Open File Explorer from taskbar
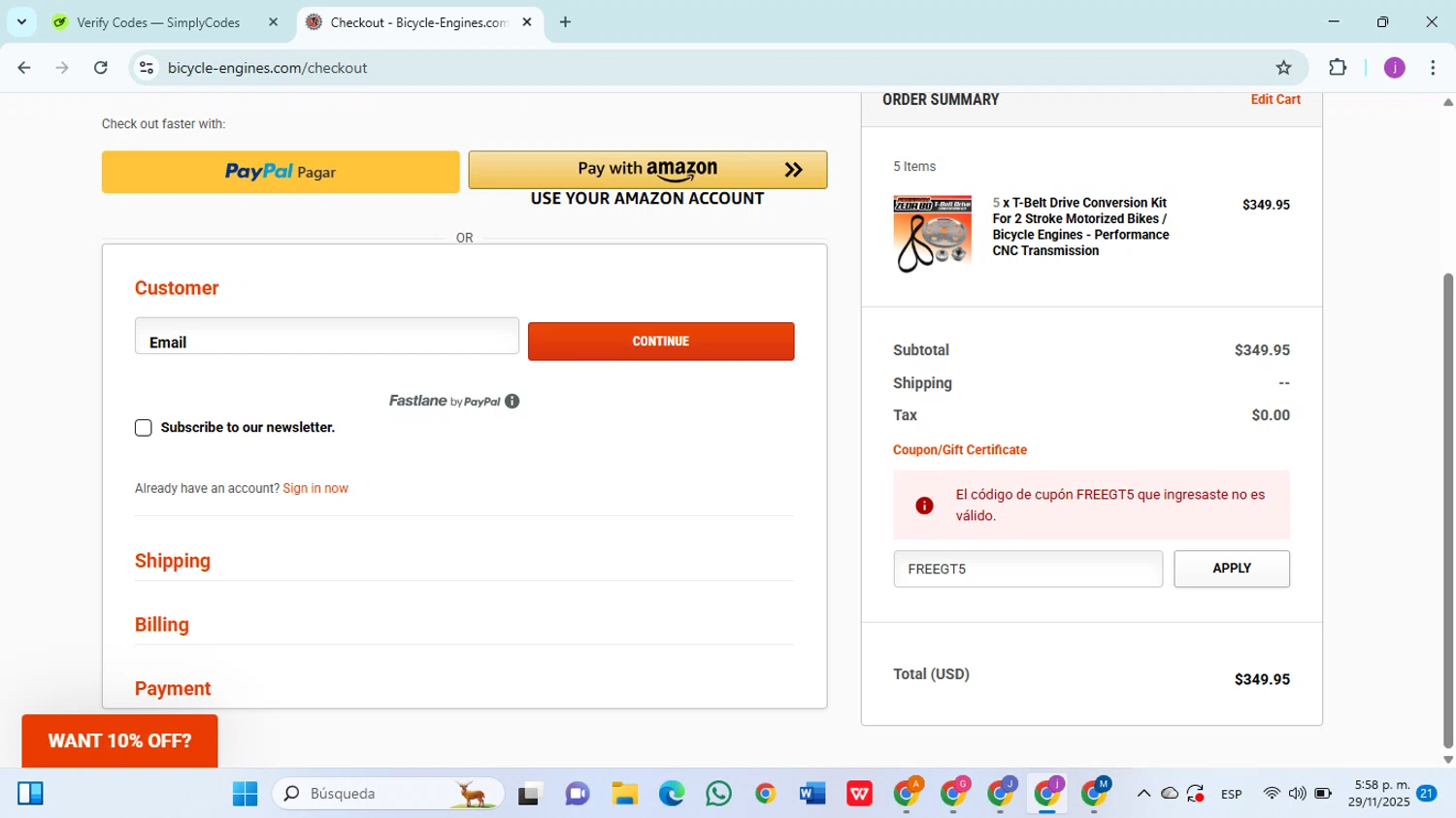 [624, 794]
